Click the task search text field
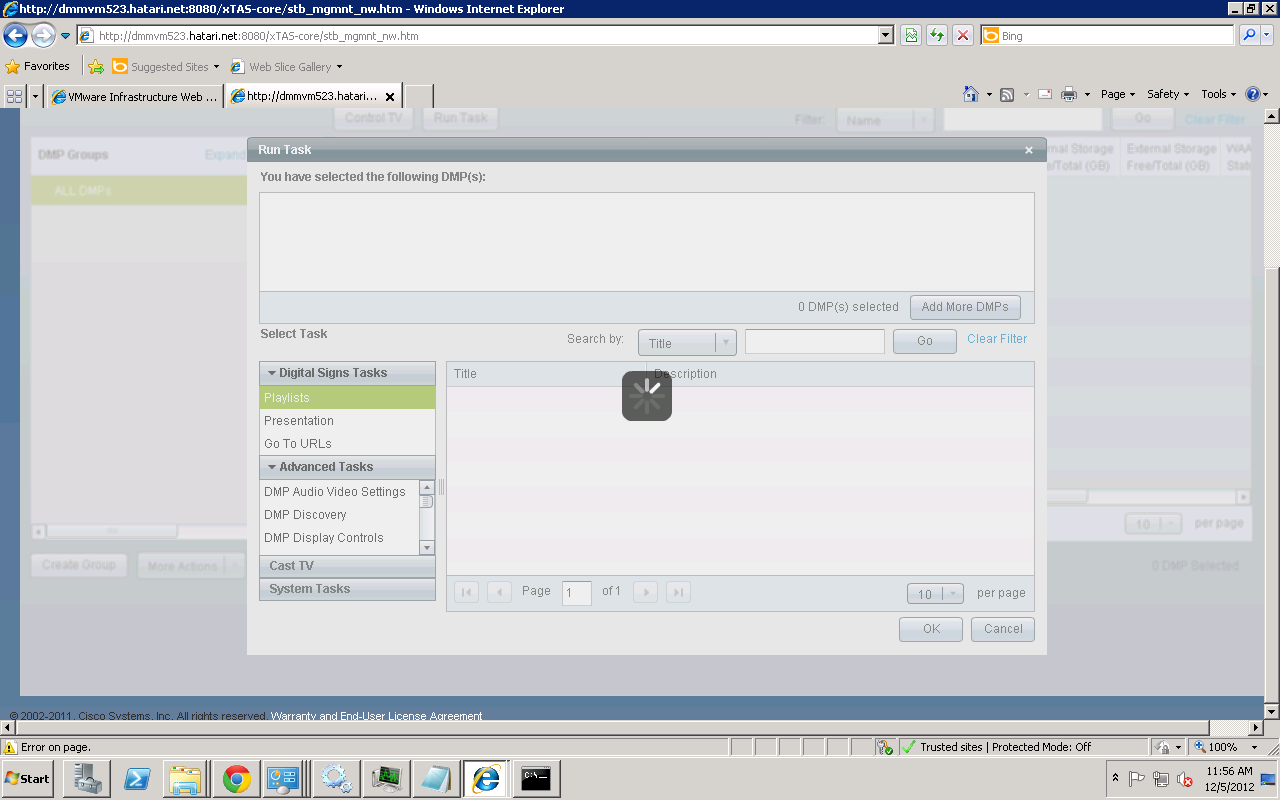The width and height of the screenshot is (1280, 800). (x=815, y=342)
